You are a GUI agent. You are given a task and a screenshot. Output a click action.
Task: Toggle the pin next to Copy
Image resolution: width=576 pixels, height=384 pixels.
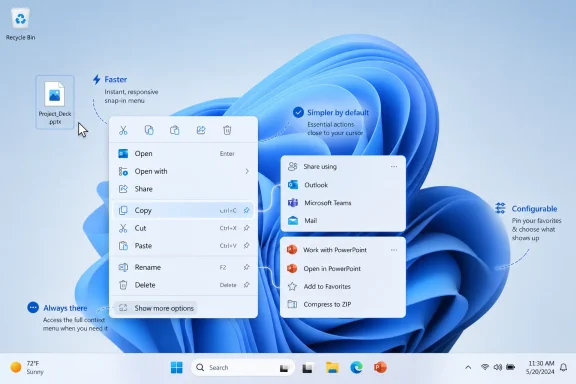click(x=246, y=210)
